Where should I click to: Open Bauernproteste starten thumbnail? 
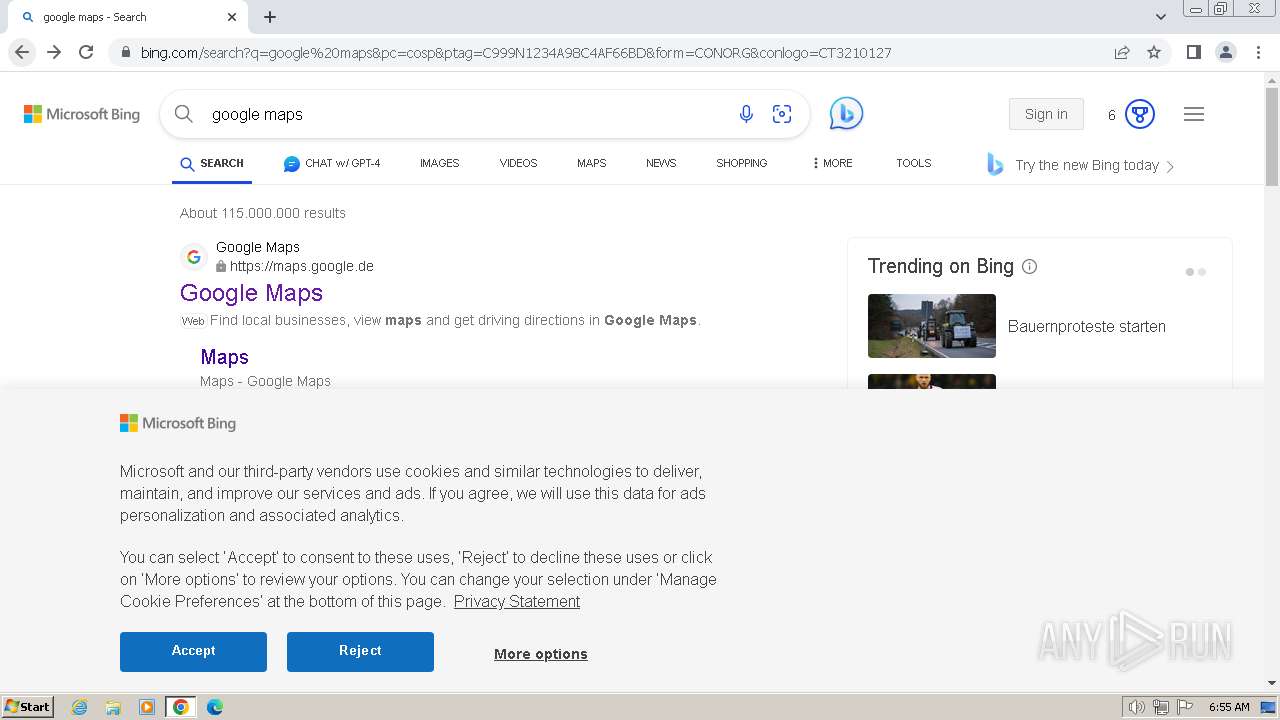tap(932, 326)
